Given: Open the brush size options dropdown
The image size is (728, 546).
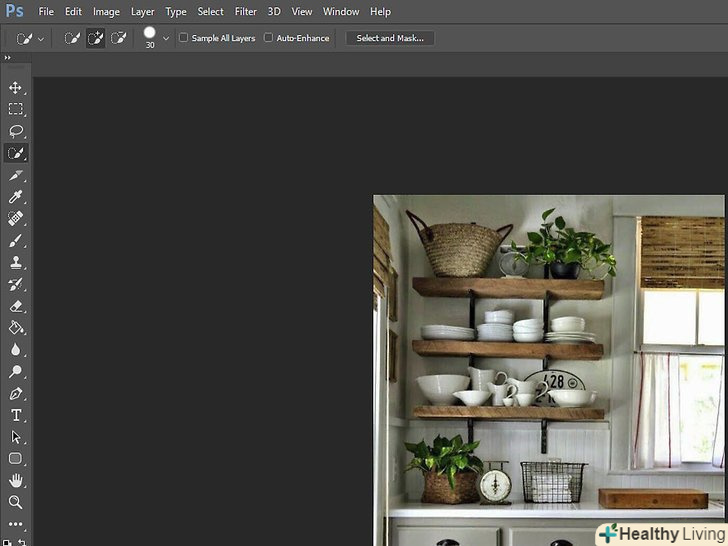Looking at the screenshot, I should 166,39.
